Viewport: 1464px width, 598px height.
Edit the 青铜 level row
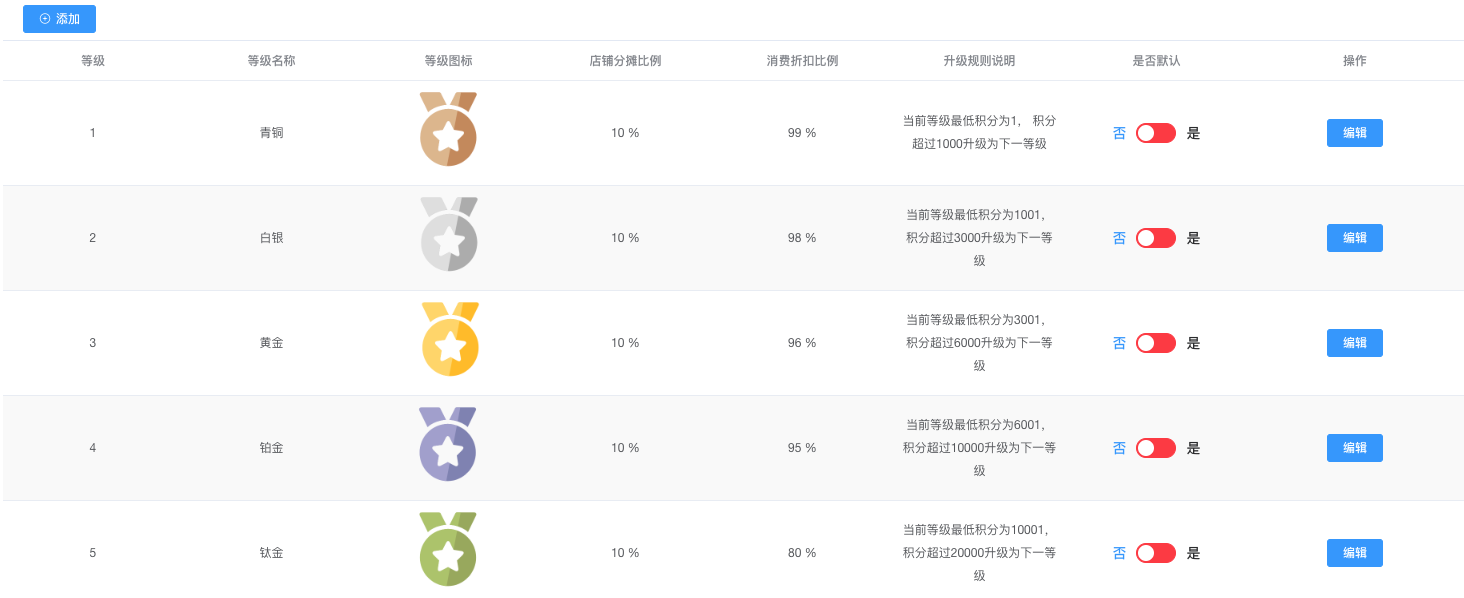tap(1354, 133)
